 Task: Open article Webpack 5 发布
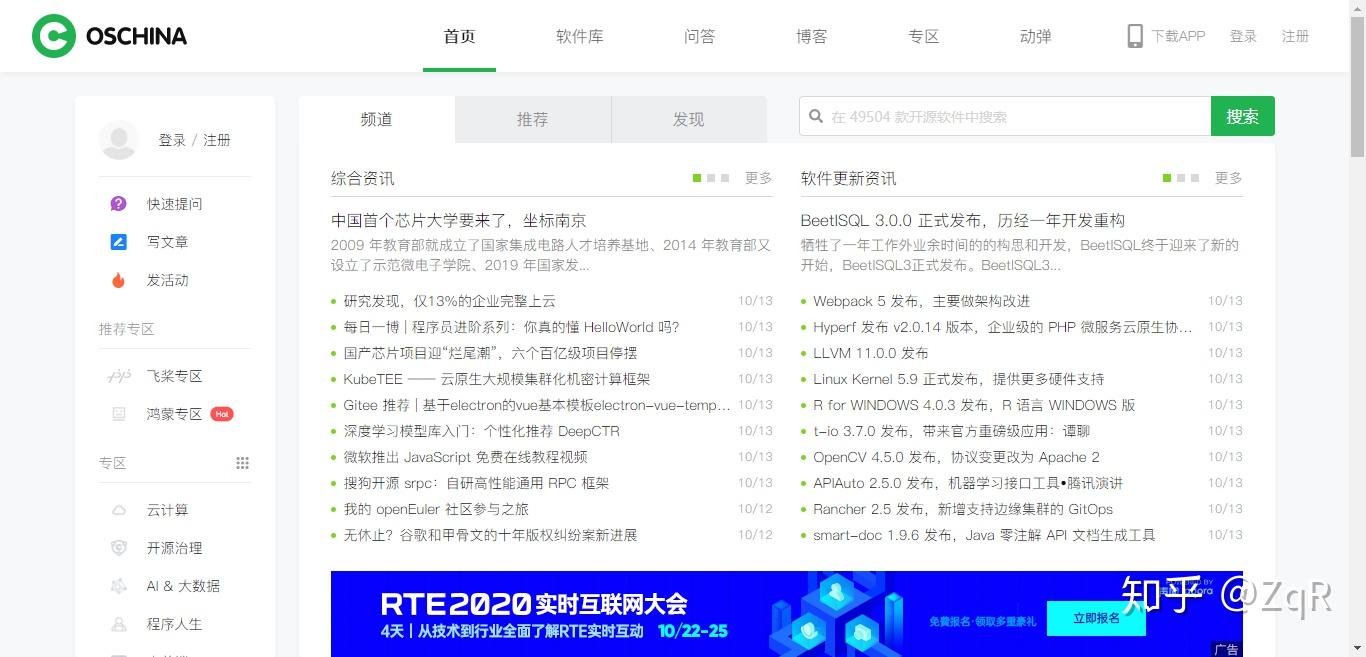tap(922, 301)
